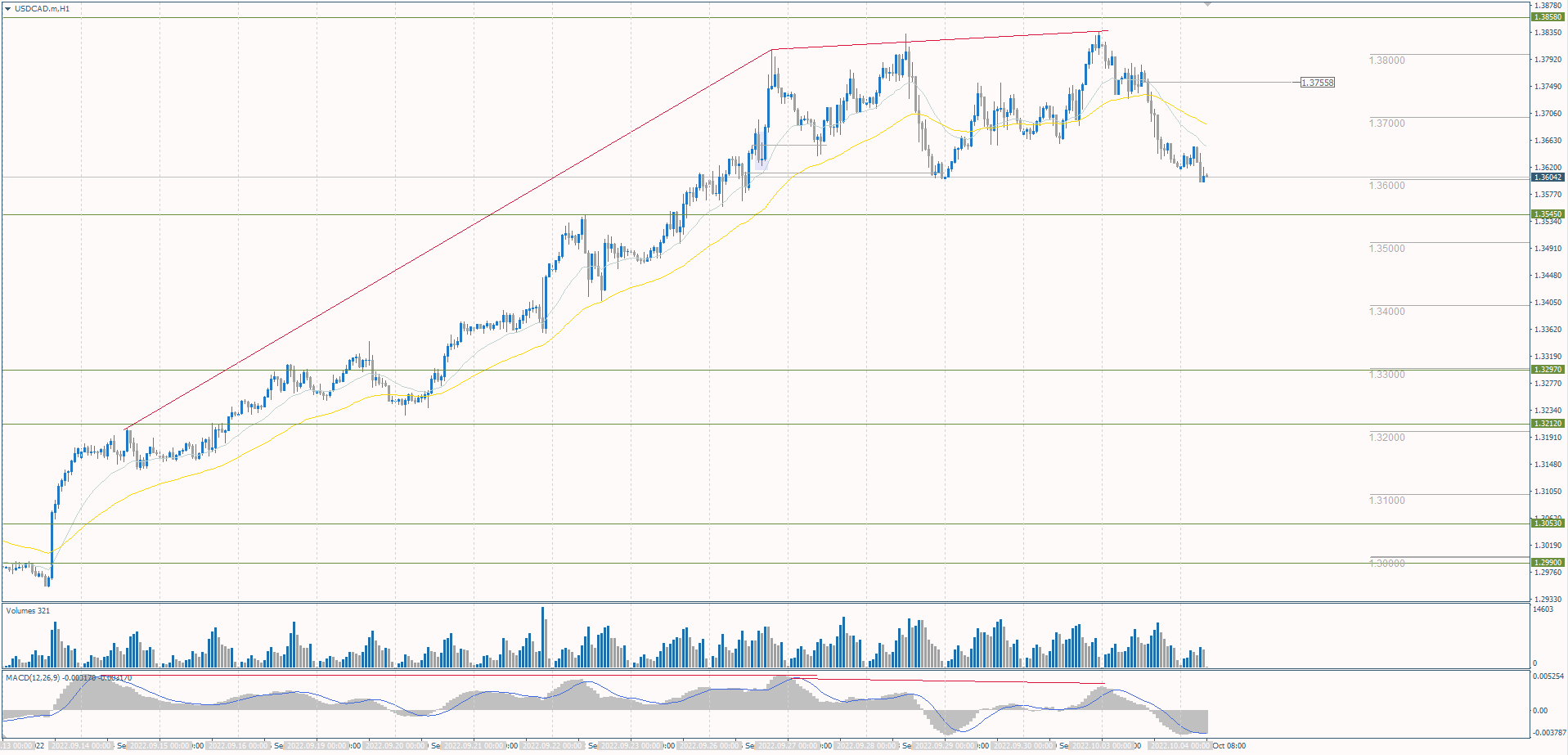Click the gray 1.31000 round-level text
Image resolution: width=1568 pixels, height=755 pixels.
click(x=1387, y=501)
